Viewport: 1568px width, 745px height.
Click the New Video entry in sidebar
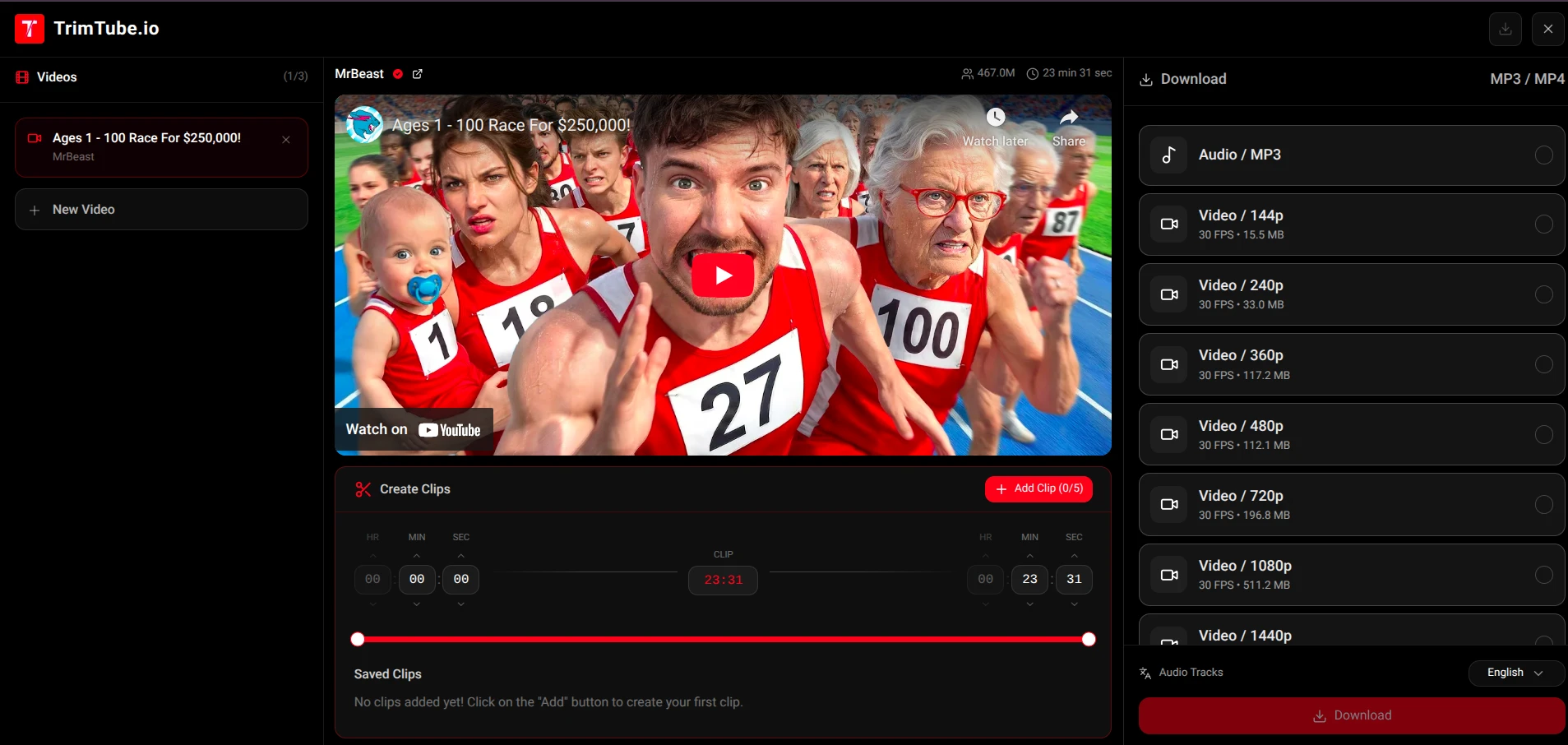(x=161, y=210)
